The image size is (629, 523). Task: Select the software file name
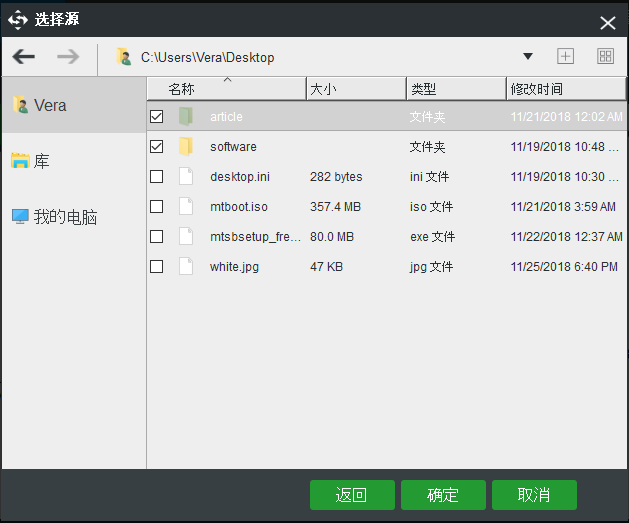coord(233,147)
